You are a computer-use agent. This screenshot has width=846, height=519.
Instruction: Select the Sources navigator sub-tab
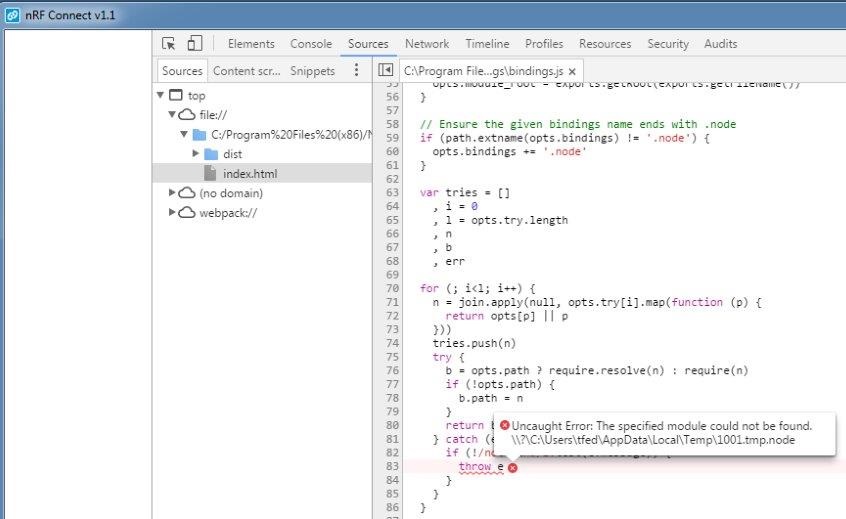click(x=182, y=71)
